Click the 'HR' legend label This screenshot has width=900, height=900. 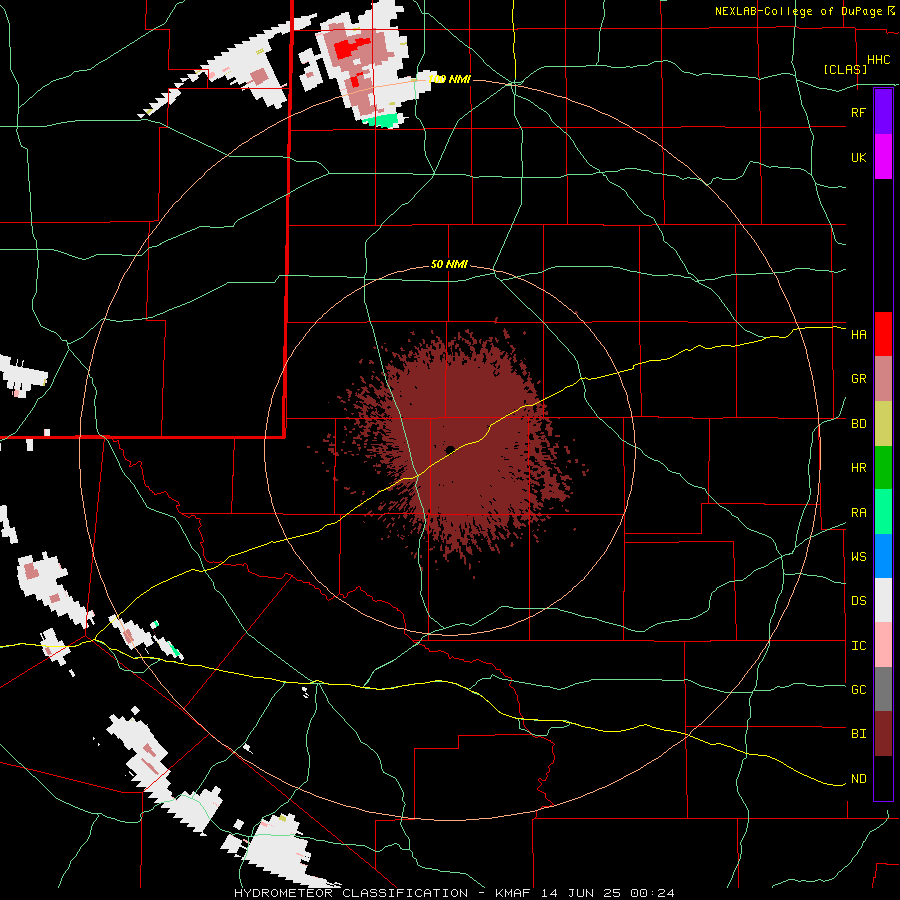tap(858, 468)
